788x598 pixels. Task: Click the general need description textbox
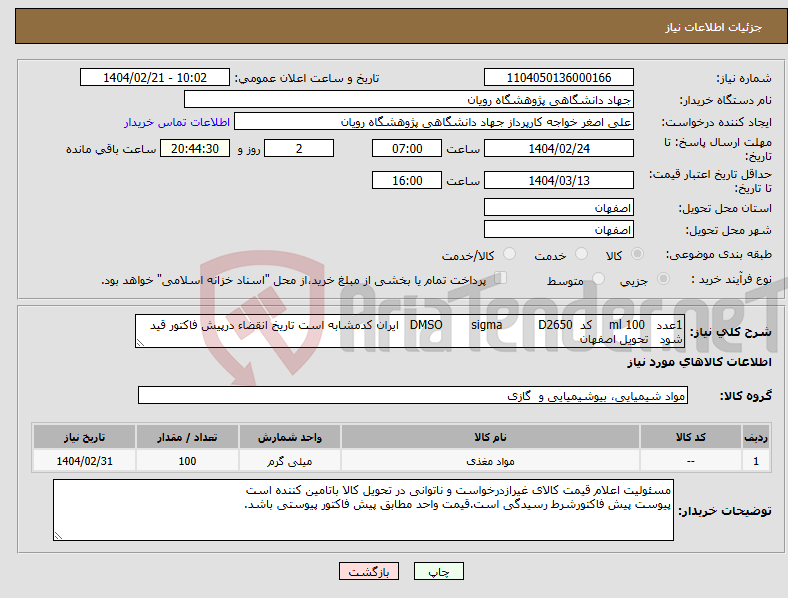pos(410,331)
